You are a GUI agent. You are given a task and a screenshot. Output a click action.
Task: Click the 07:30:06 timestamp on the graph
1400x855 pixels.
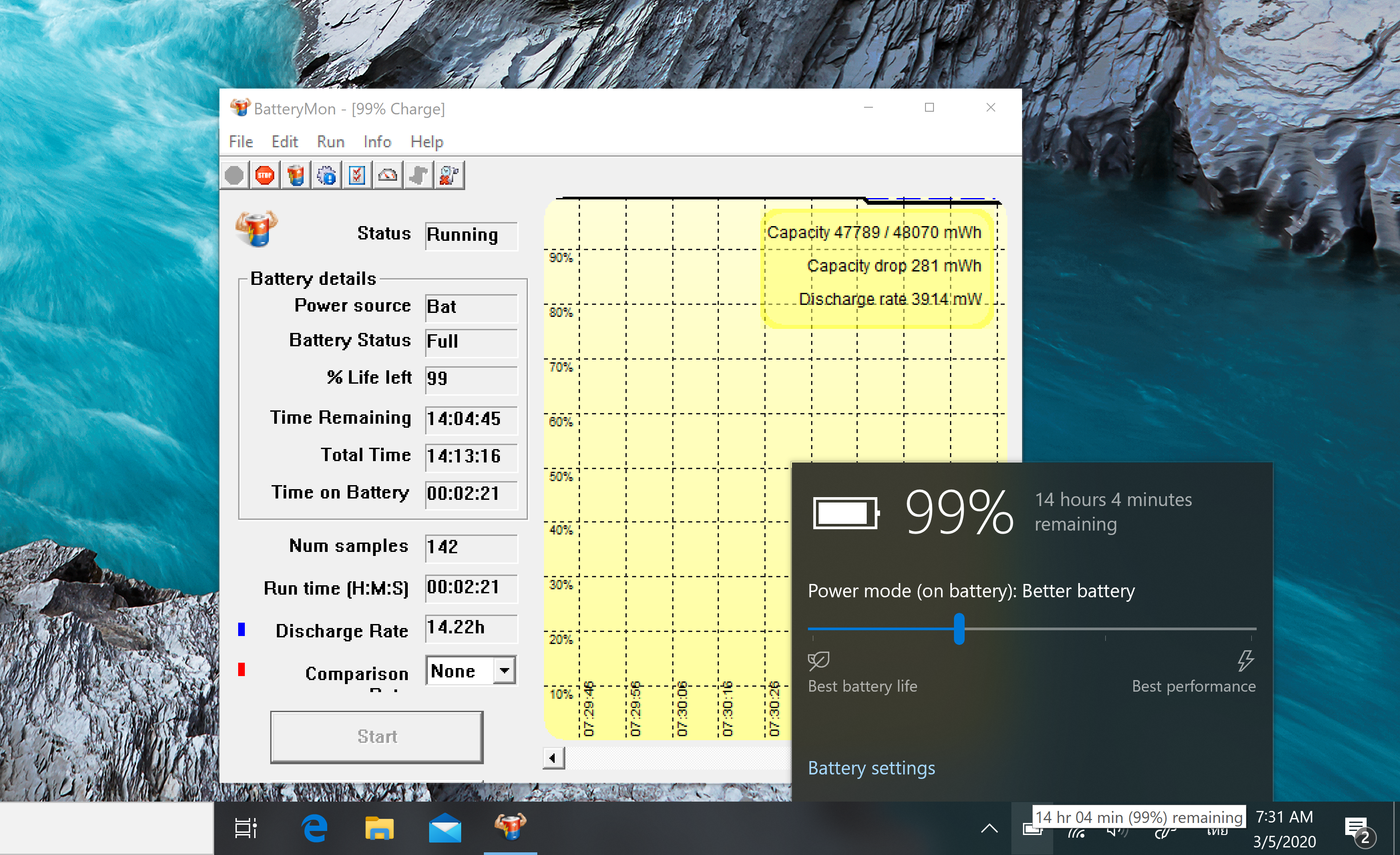tap(682, 709)
